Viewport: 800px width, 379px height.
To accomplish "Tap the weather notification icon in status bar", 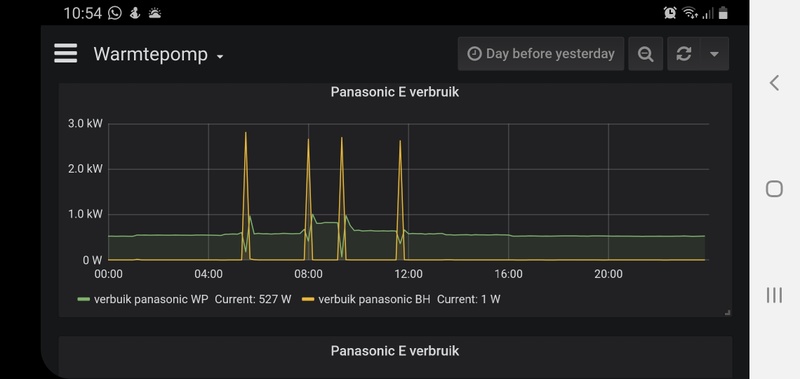I will 155,13.
